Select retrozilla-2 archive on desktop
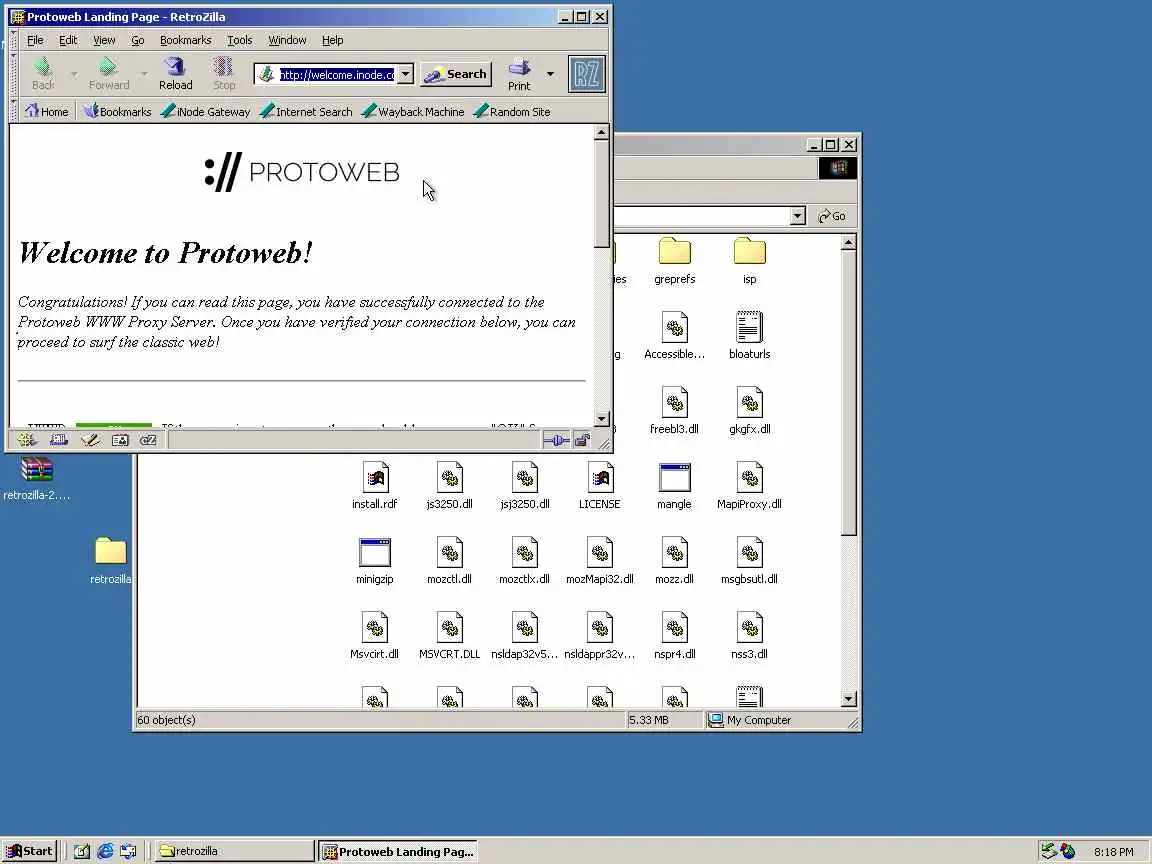1152x864 pixels. [x=36, y=478]
